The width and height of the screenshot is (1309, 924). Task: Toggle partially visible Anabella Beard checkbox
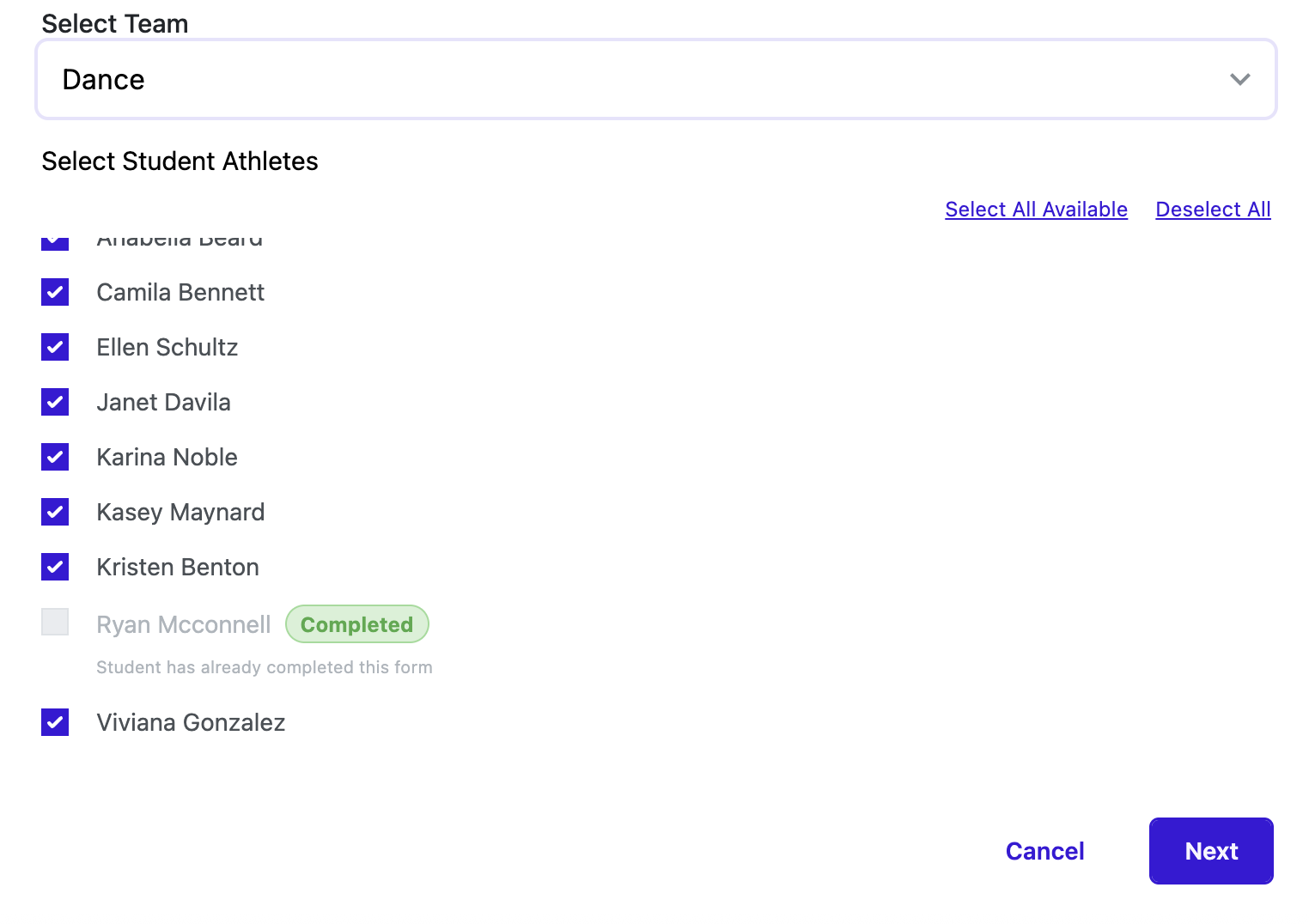point(55,241)
